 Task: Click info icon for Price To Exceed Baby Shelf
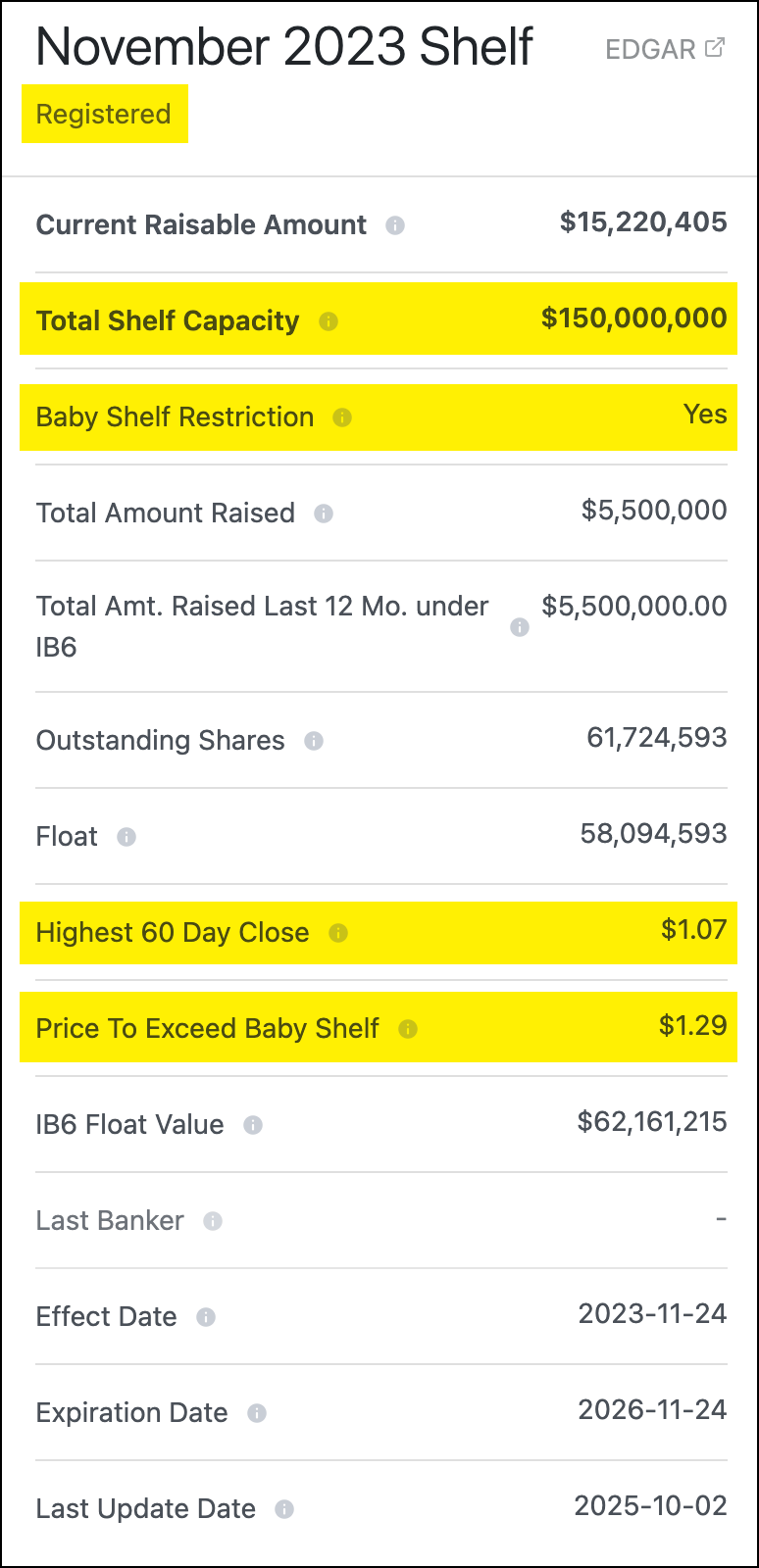coord(408,1029)
